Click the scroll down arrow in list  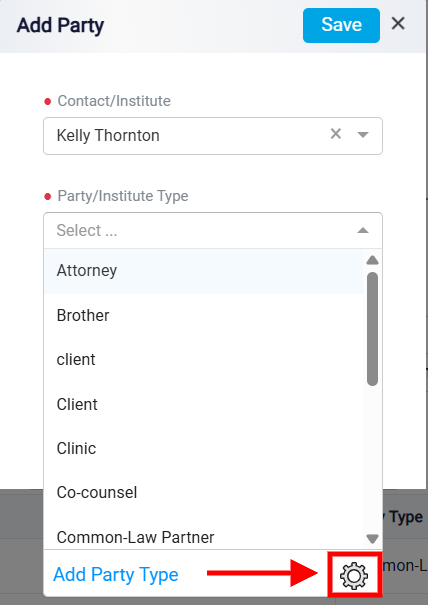[x=372, y=539]
